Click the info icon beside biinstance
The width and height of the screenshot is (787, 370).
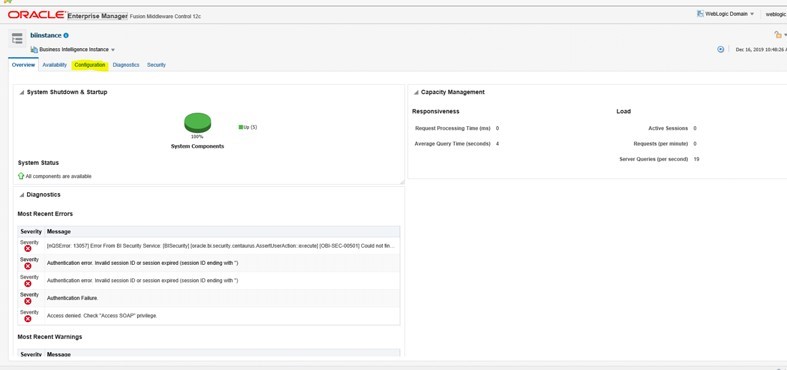[x=66, y=36]
